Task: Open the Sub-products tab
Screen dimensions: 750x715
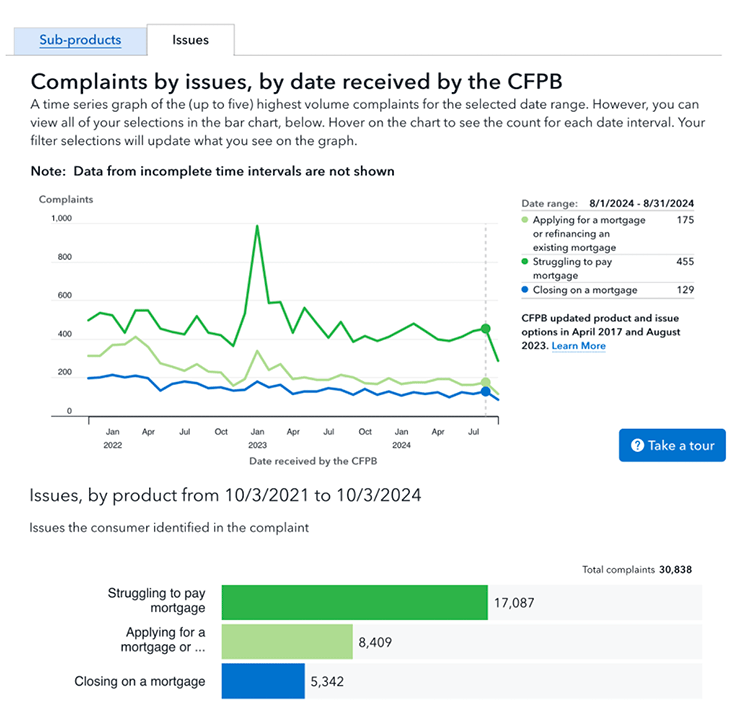Action: [x=80, y=40]
